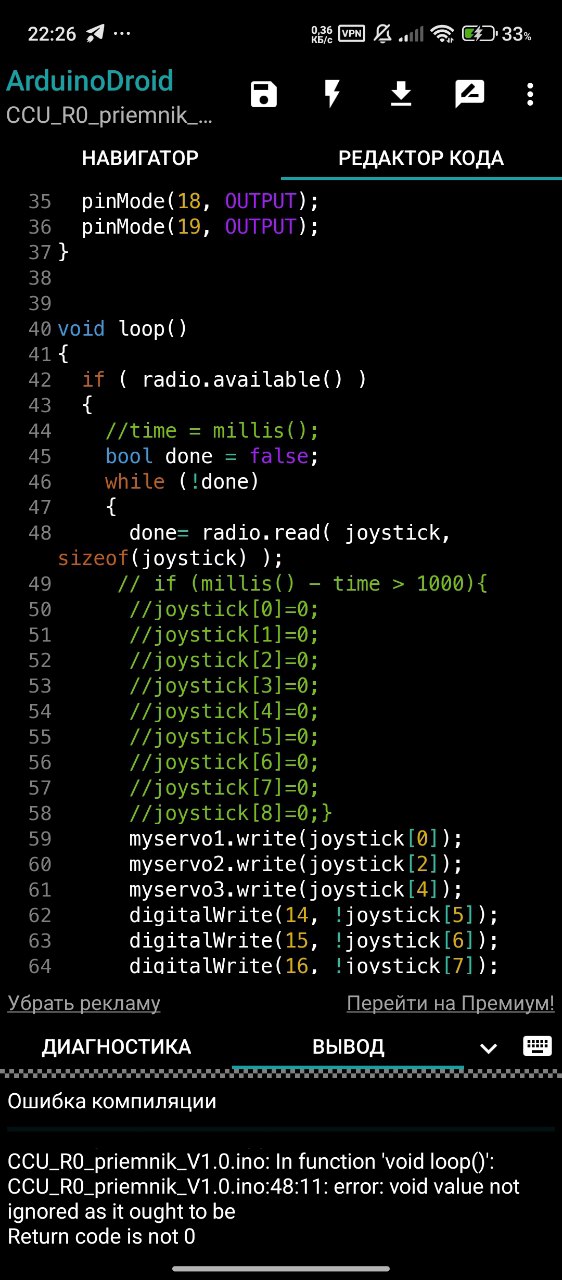
Task: Tap the ArduinoDroid app title
Action: (90, 81)
